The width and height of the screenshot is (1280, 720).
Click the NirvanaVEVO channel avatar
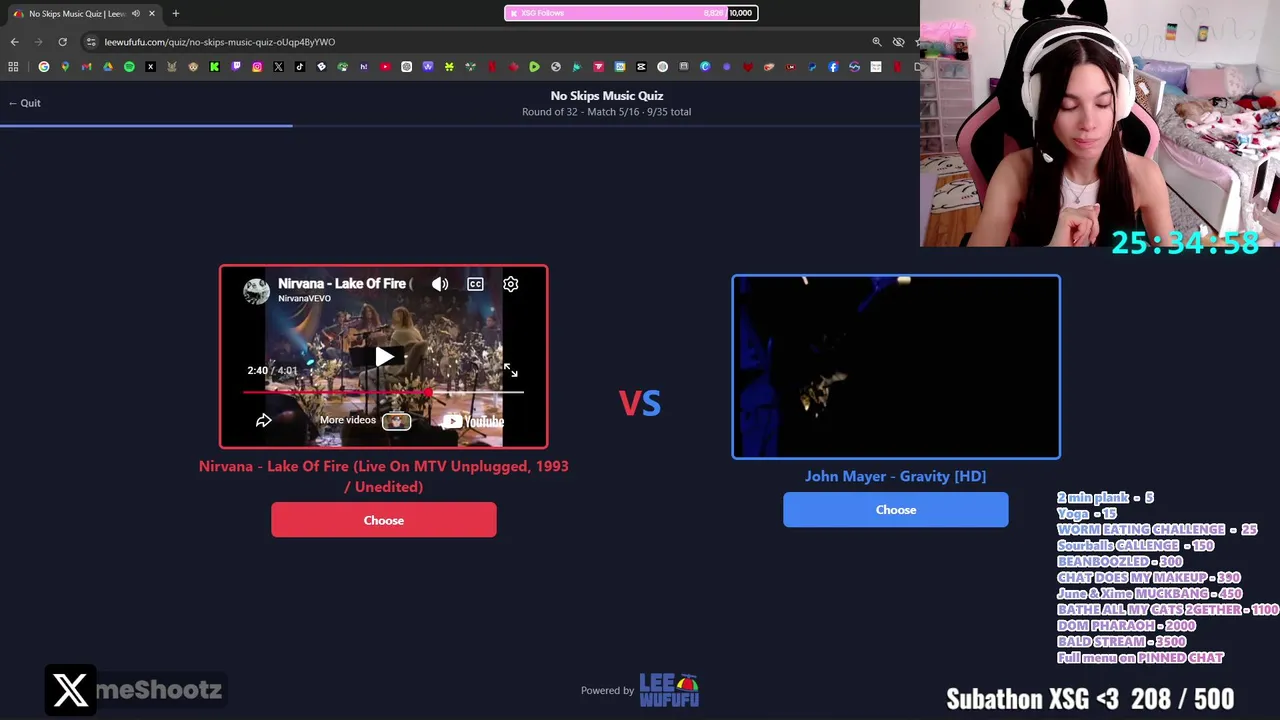point(256,290)
